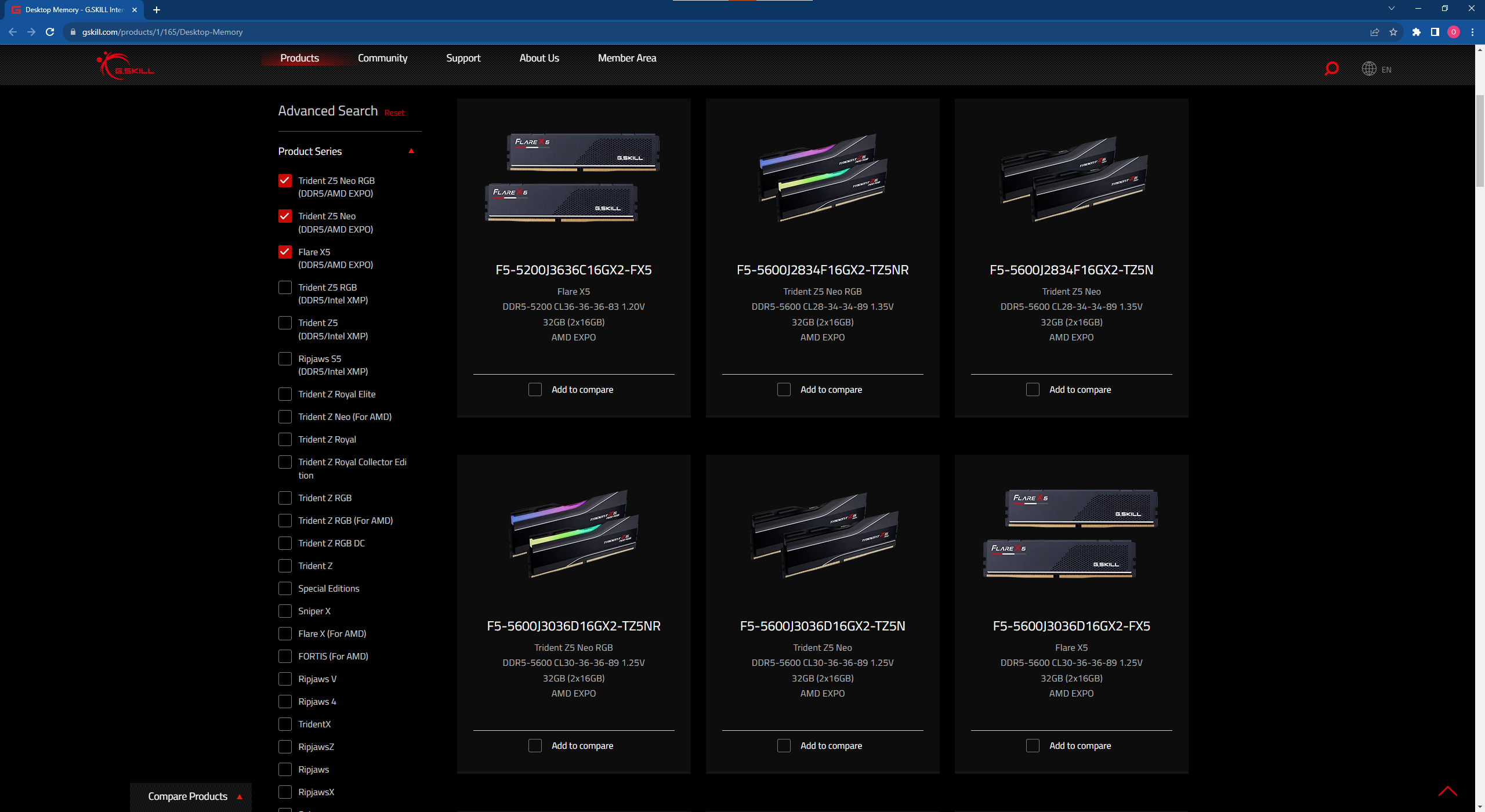
Task: Open the red search magnifier icon
Action: 1331,69
